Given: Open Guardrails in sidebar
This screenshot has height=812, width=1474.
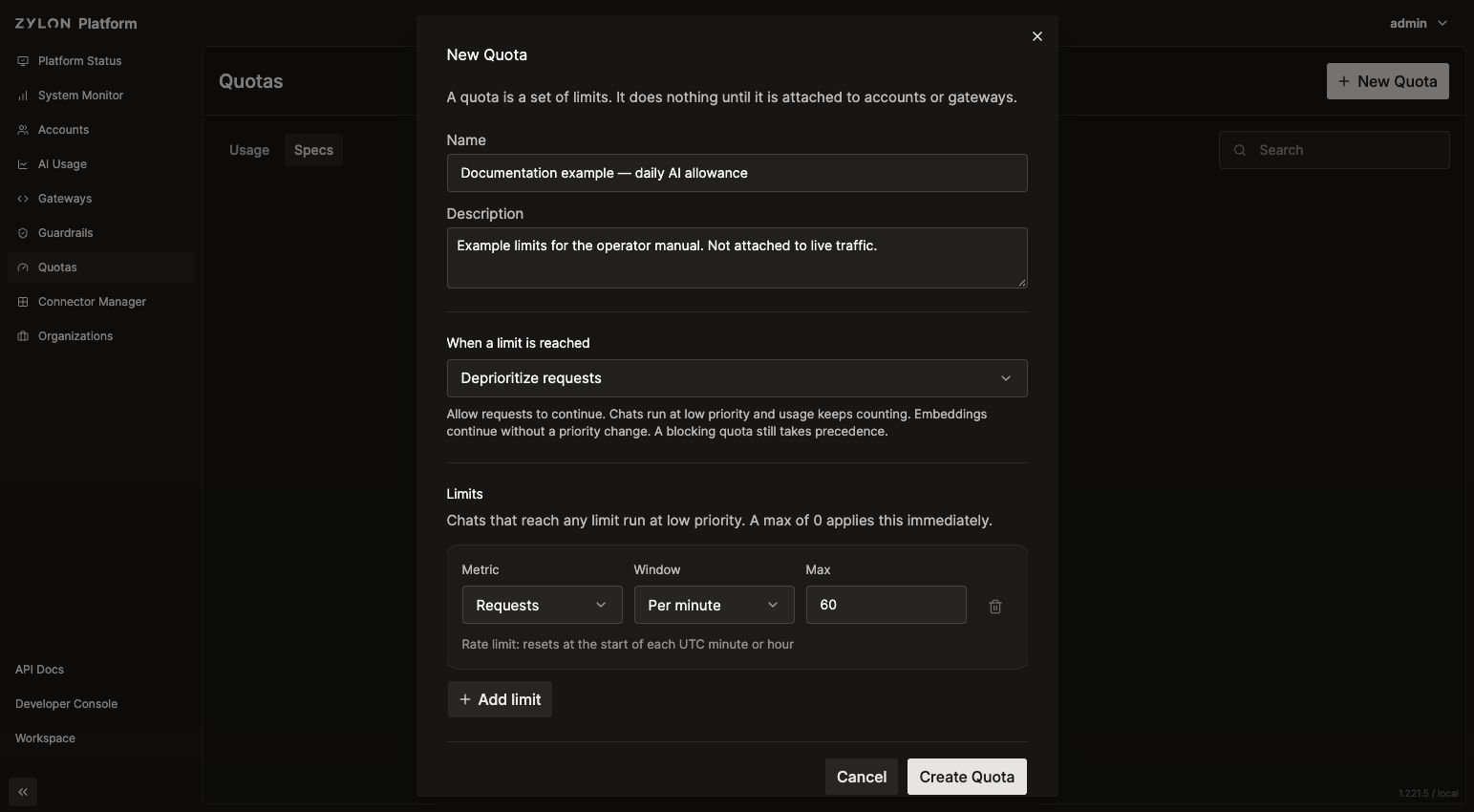Looking at the screenshot, I should point(101,233).
